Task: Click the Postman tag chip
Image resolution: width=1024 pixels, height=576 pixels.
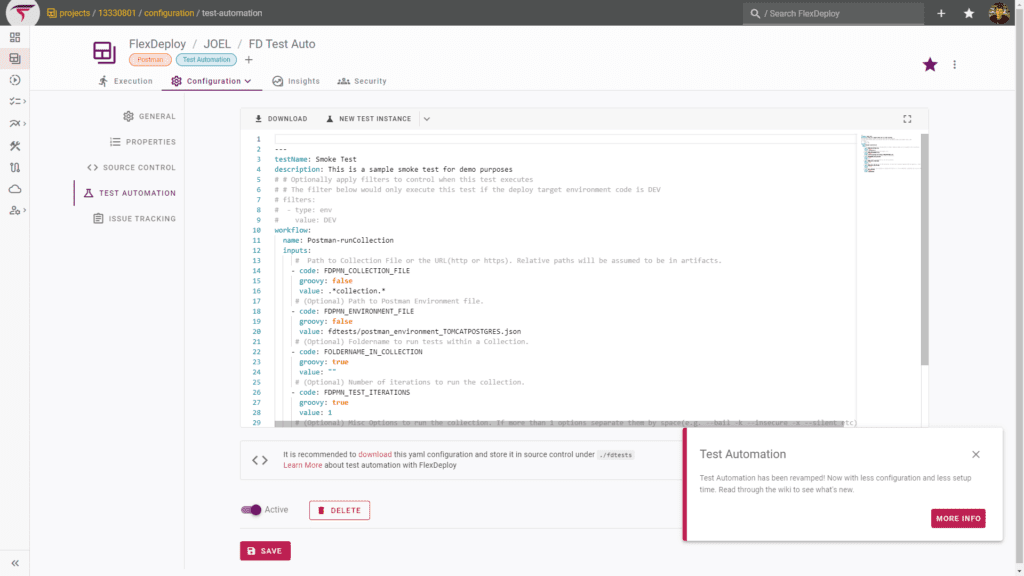Action: coord(150,59)
